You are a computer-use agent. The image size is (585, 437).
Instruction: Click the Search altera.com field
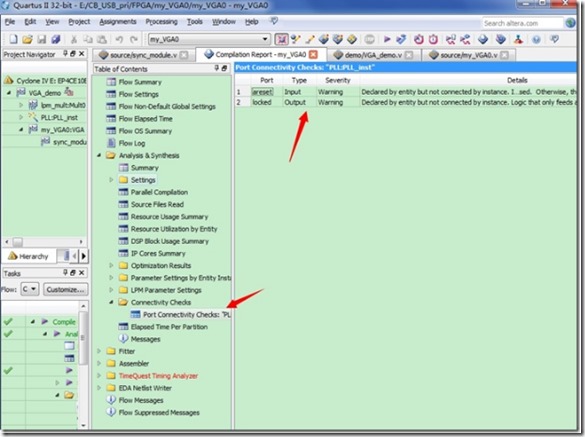tap(522, 23)
